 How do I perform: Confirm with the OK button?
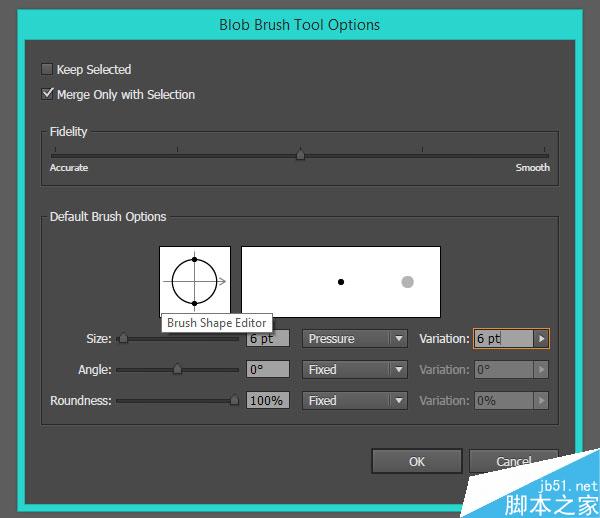click(417, 461)
